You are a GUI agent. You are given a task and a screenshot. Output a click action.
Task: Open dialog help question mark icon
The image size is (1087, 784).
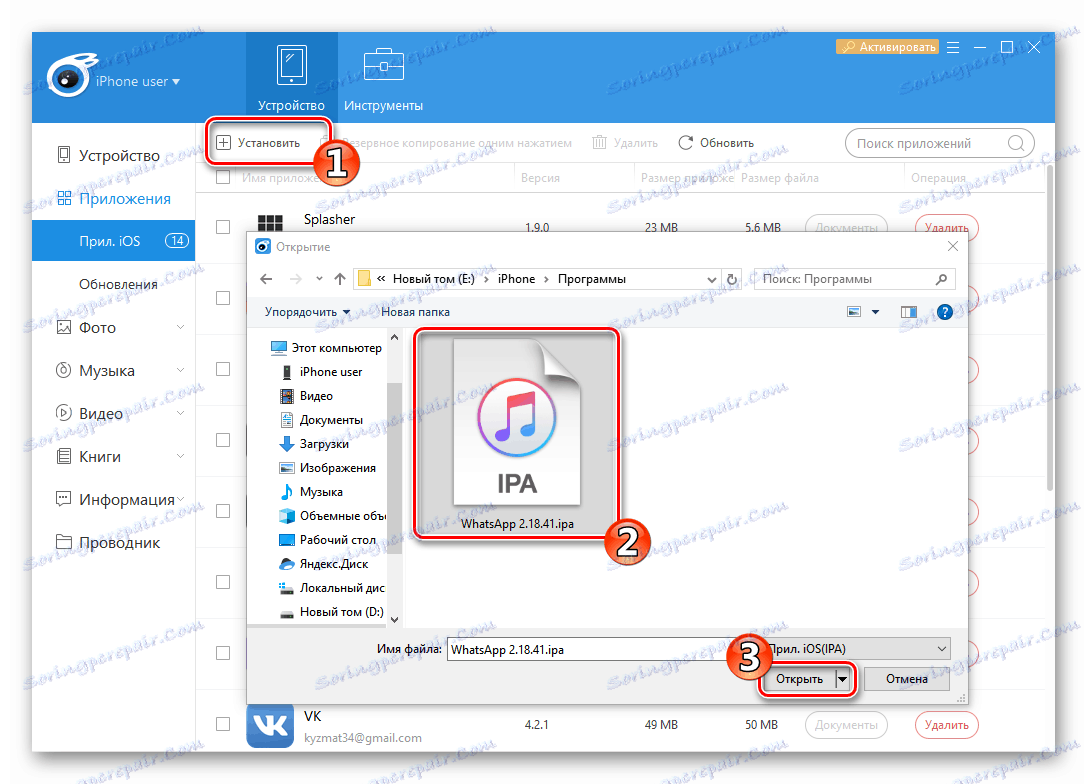[944, 312]
